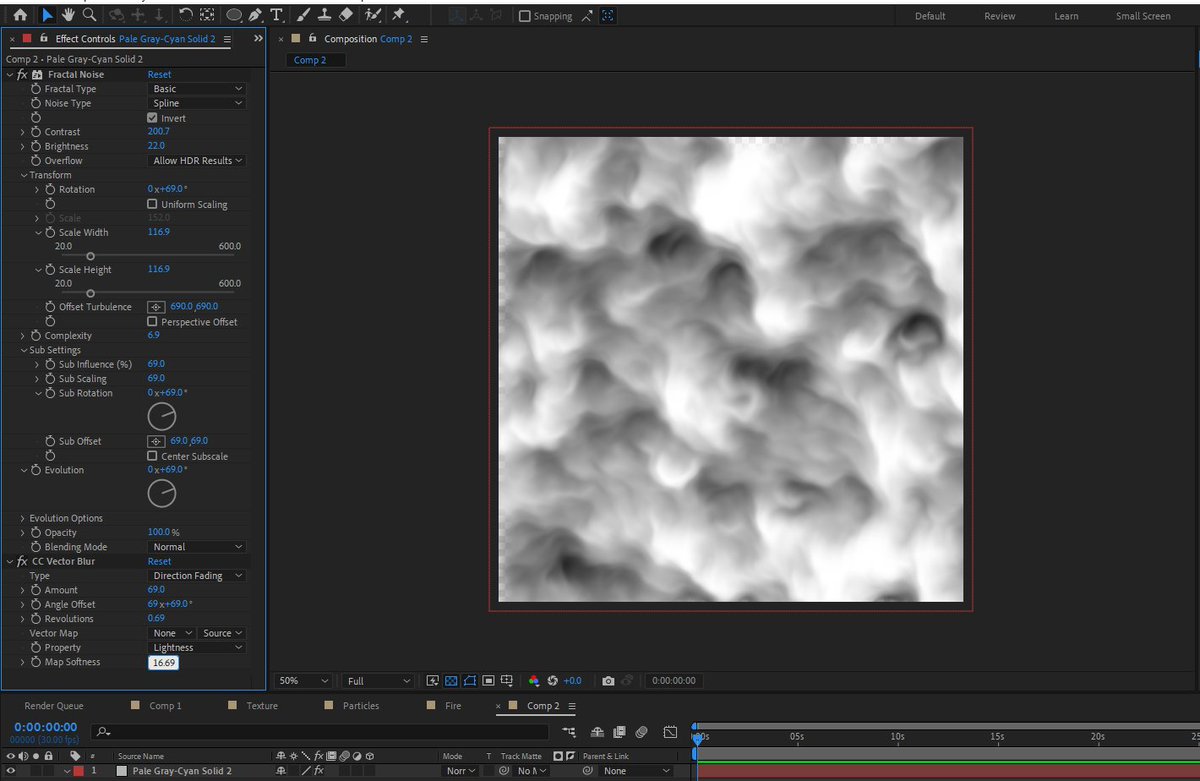Image resolution: width=1200 pixels, height=781 pixels.
Task: Open the Type Direction Fading dropdown
Action: point(197,576)
